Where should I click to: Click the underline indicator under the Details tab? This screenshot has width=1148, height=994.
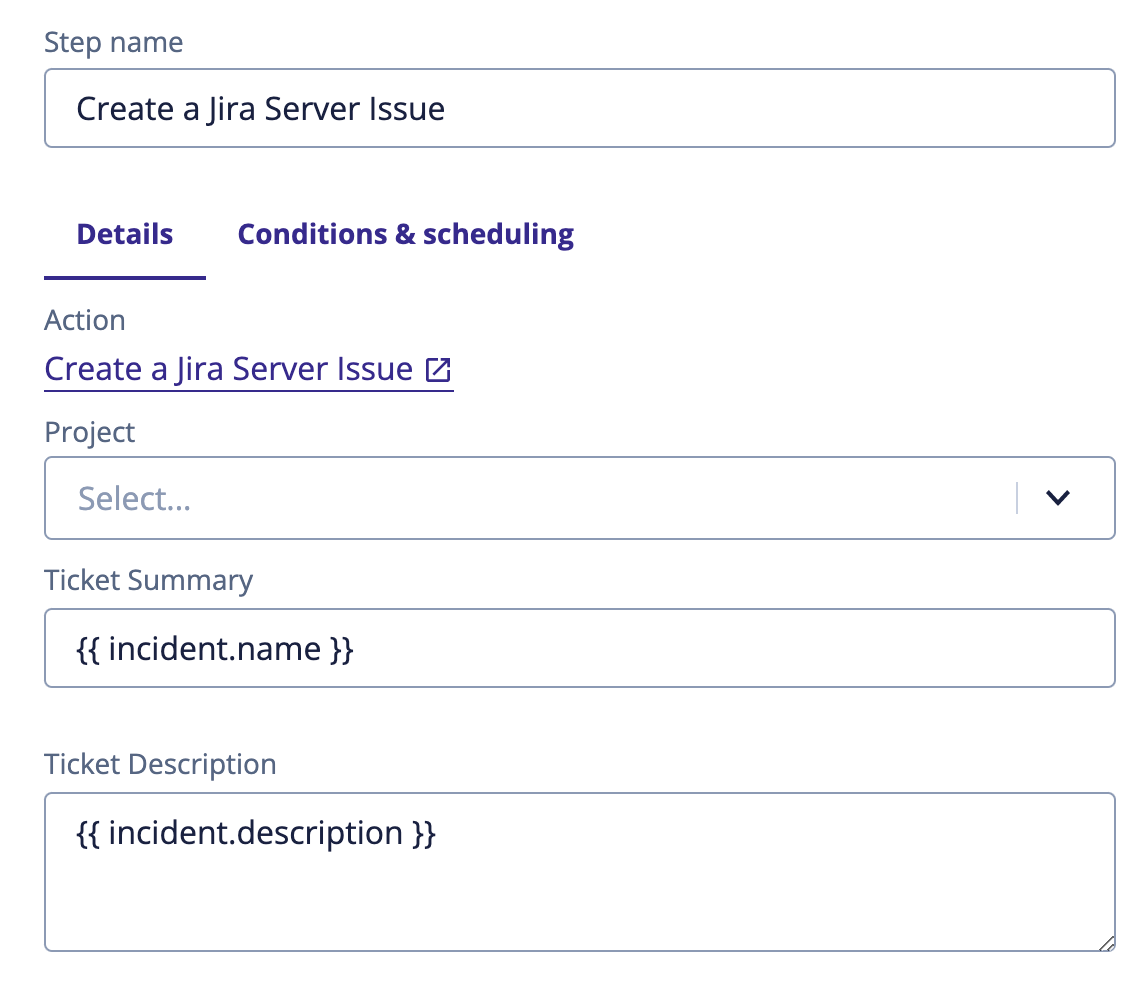tap(124, 277)
